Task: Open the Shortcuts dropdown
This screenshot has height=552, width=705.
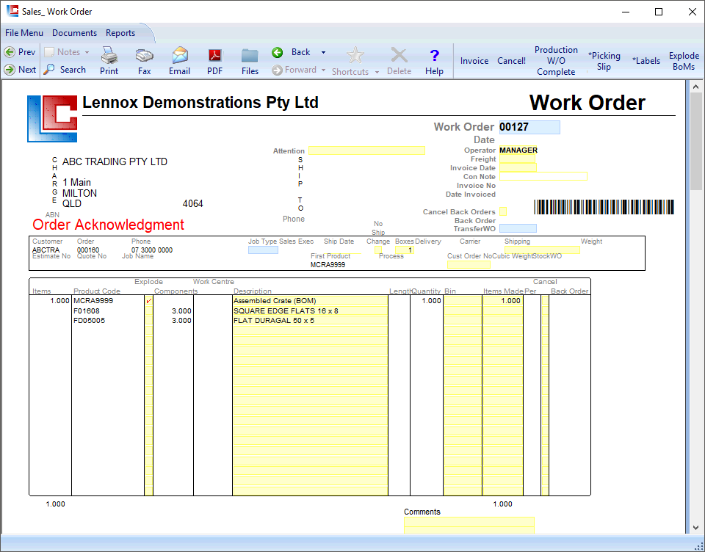Action: 376,73
